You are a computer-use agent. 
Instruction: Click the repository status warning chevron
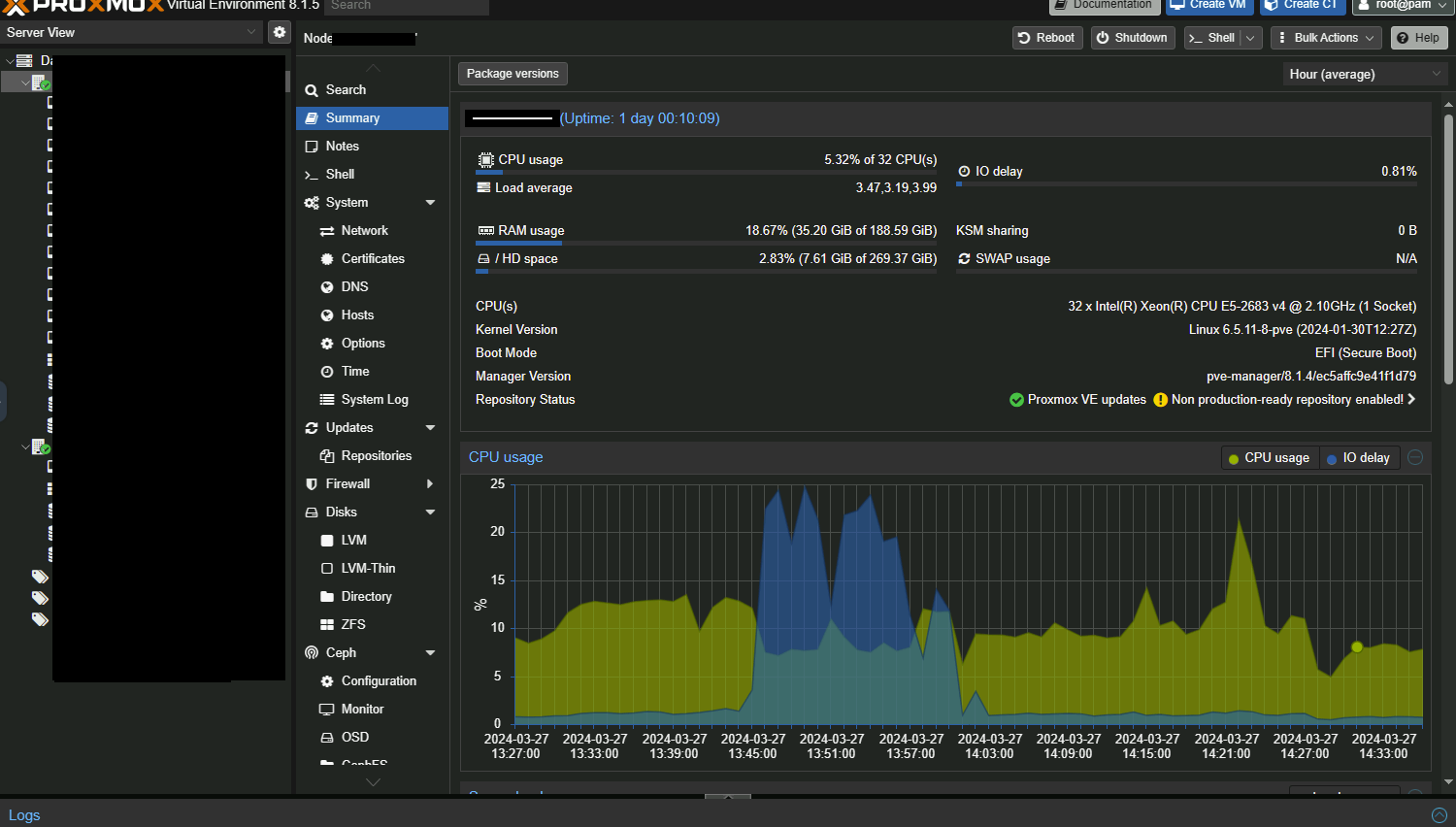pyautogui.click(x=1411, y=399)
